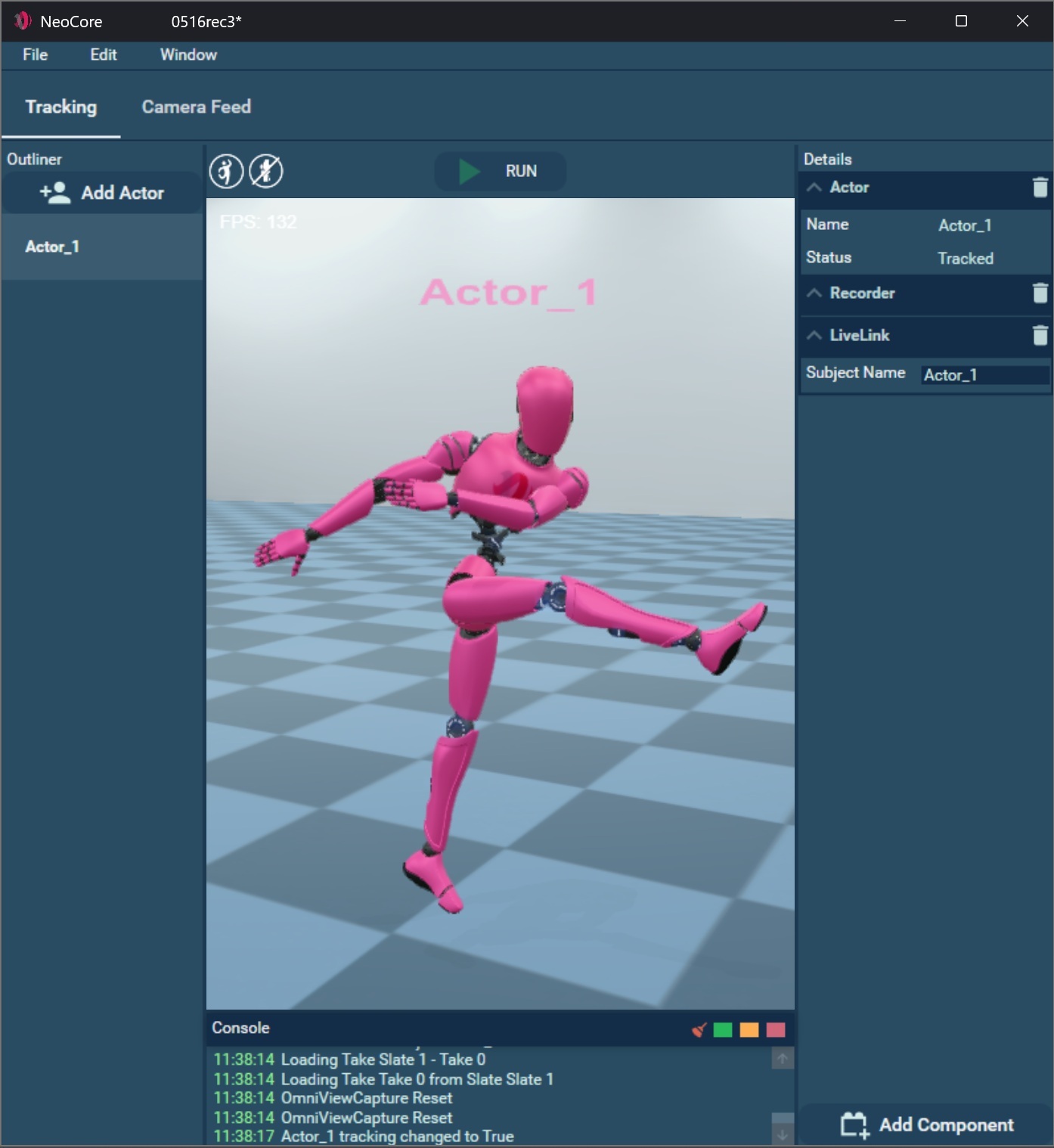
Task: Expand the Recorder section chevron
Action: [814, 293]
